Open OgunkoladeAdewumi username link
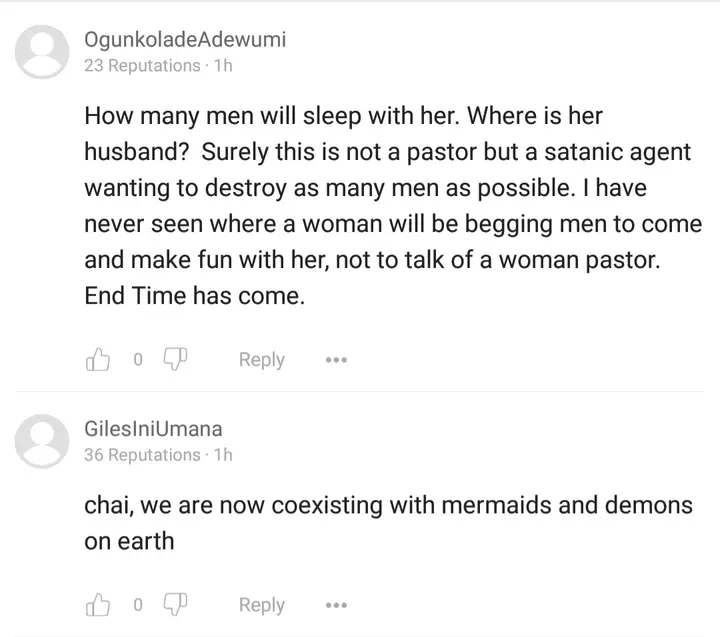 [x=185, y=39]
